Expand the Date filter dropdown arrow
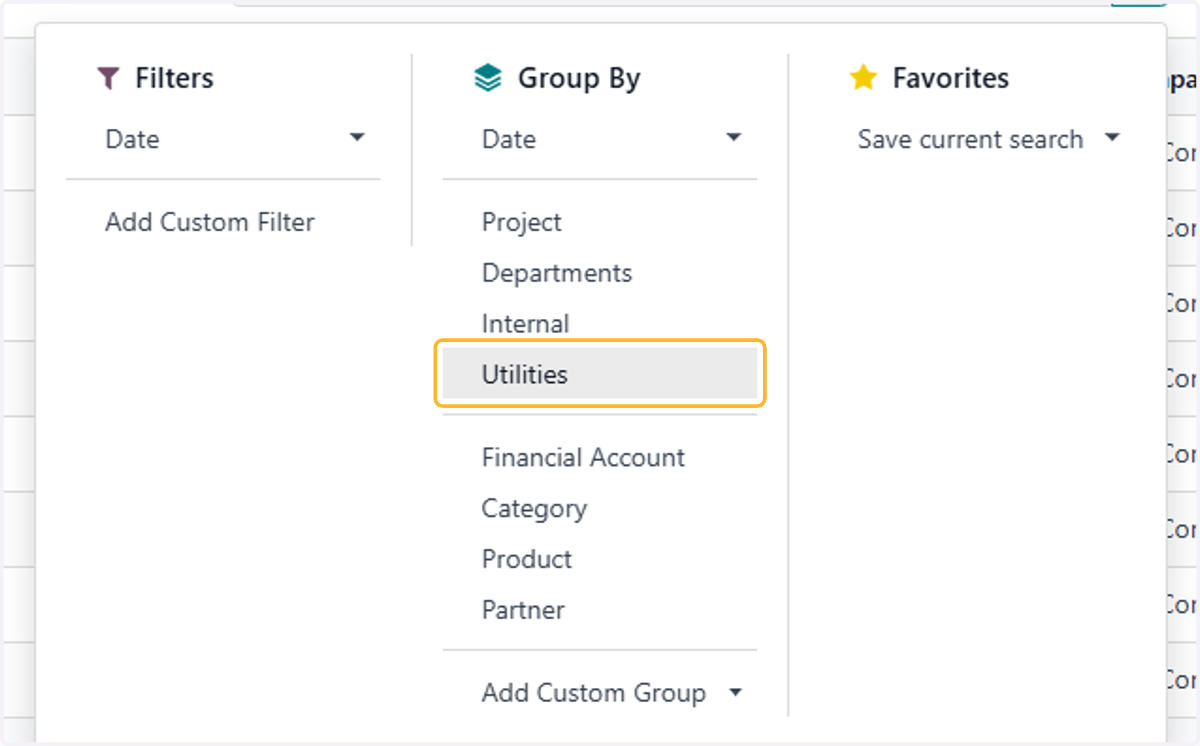Image resolution: width=1200 pixels, height=746 pixels. 357,138
